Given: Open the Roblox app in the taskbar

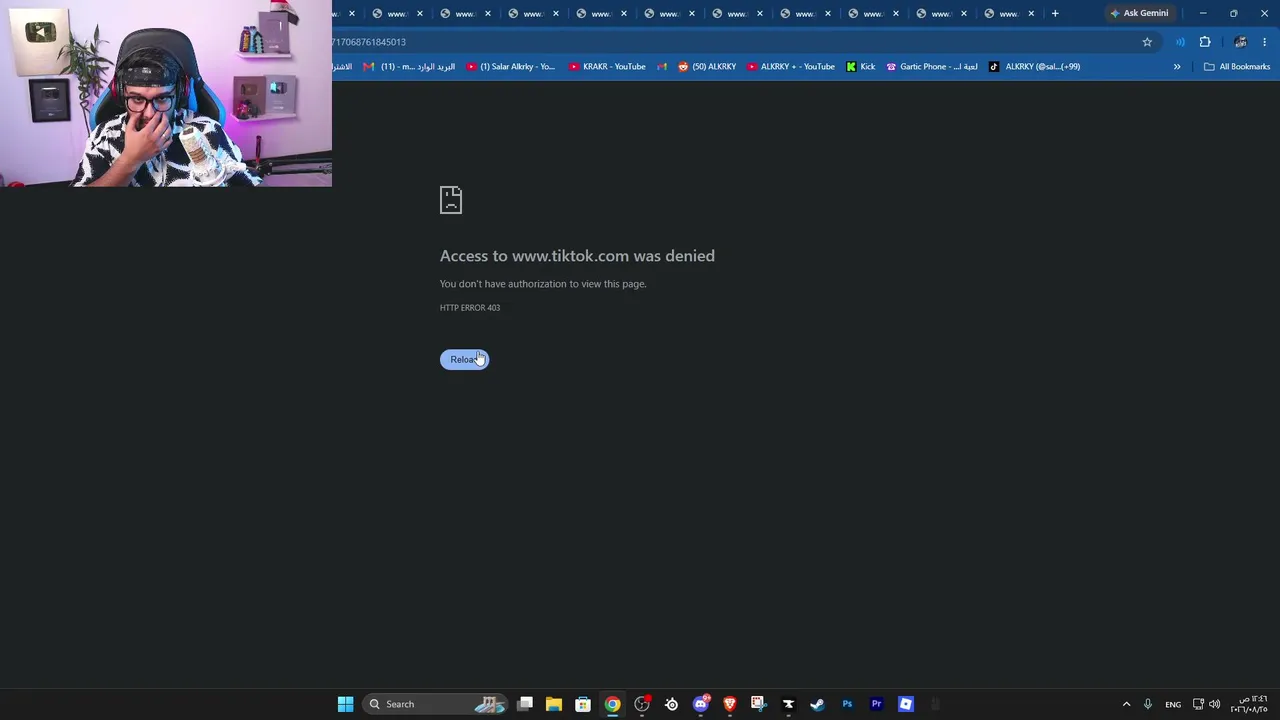Looking at the screenshot, I should [905, 704].
